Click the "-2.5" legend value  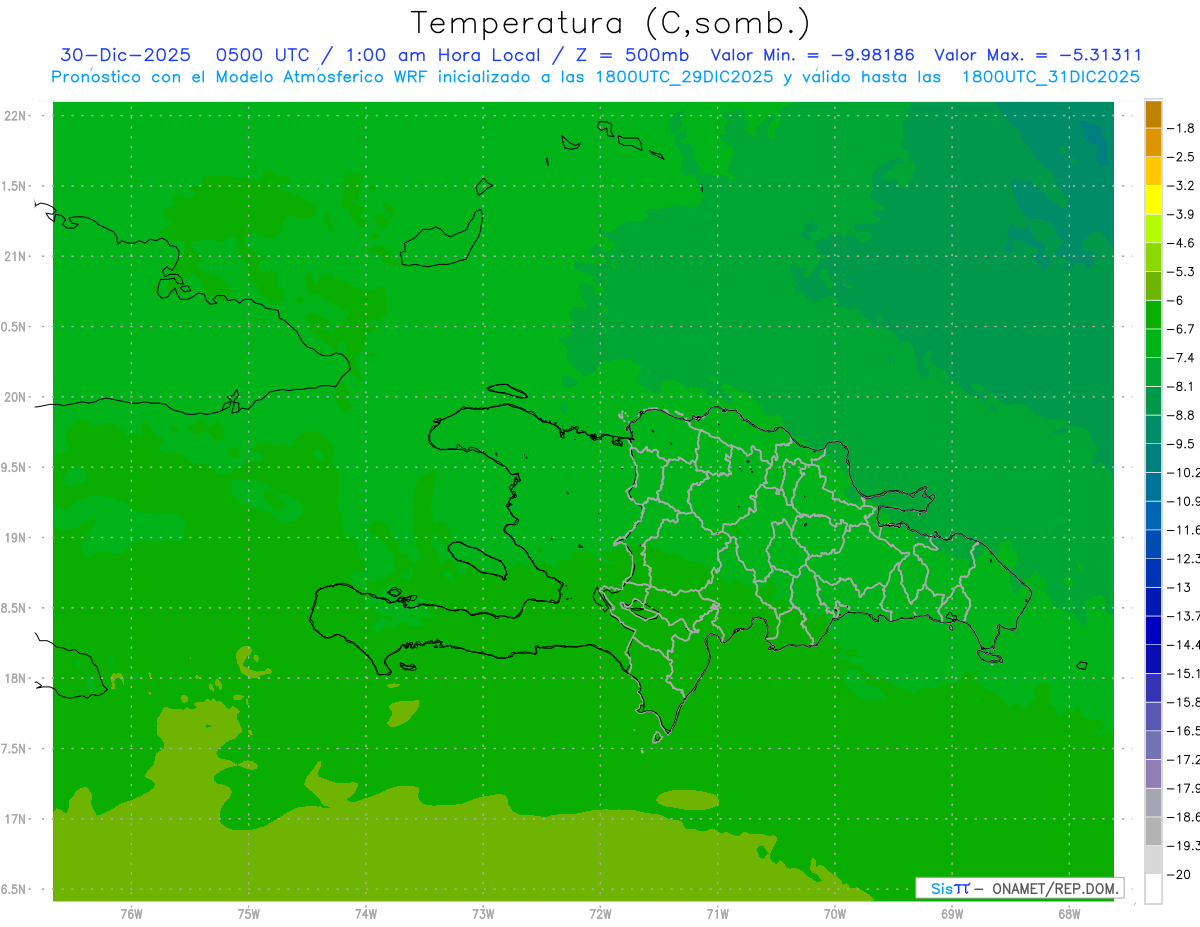pos(1181,157)
